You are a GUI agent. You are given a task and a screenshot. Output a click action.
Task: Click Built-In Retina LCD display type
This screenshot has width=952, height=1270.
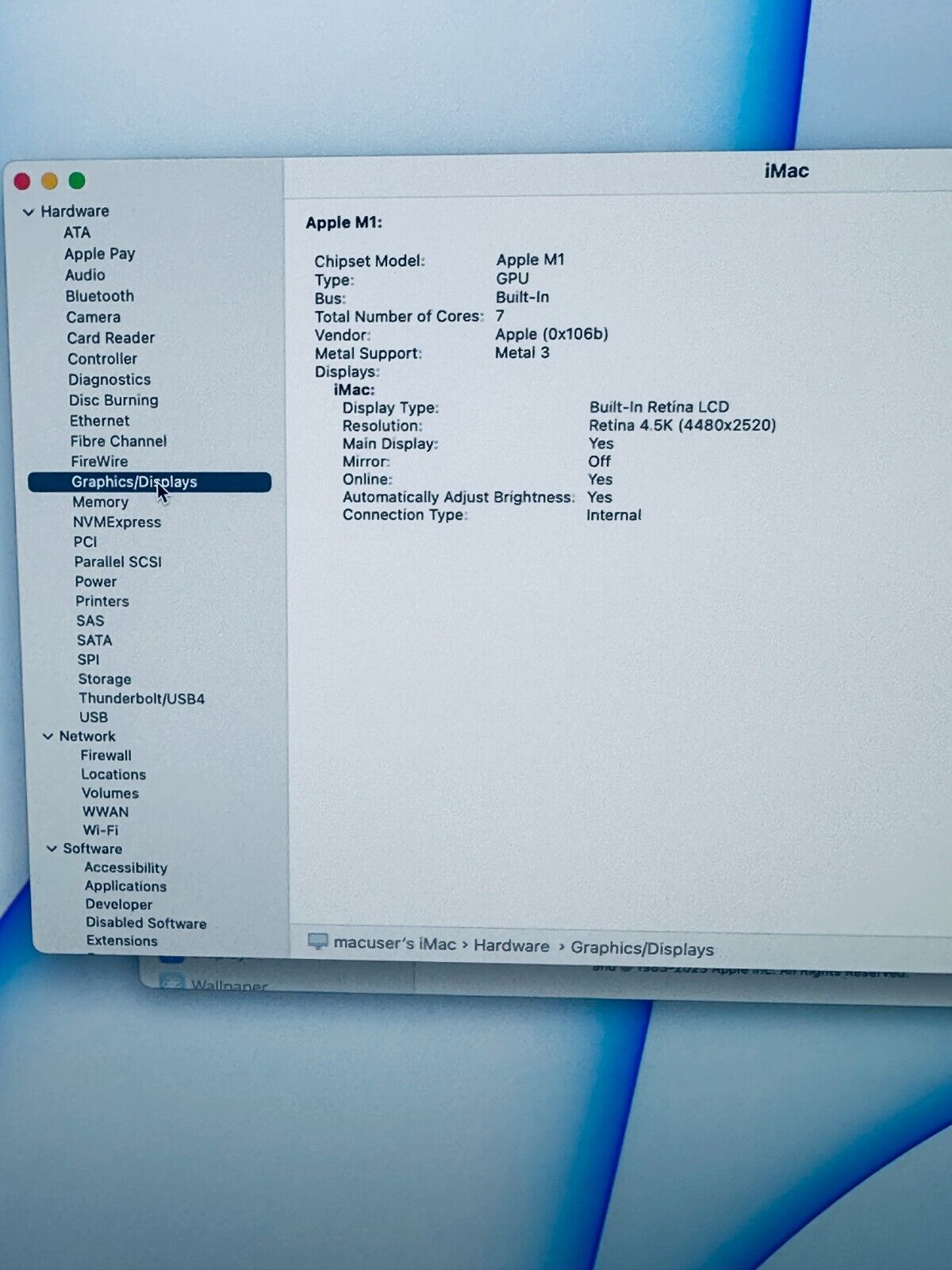click(658, 407)
